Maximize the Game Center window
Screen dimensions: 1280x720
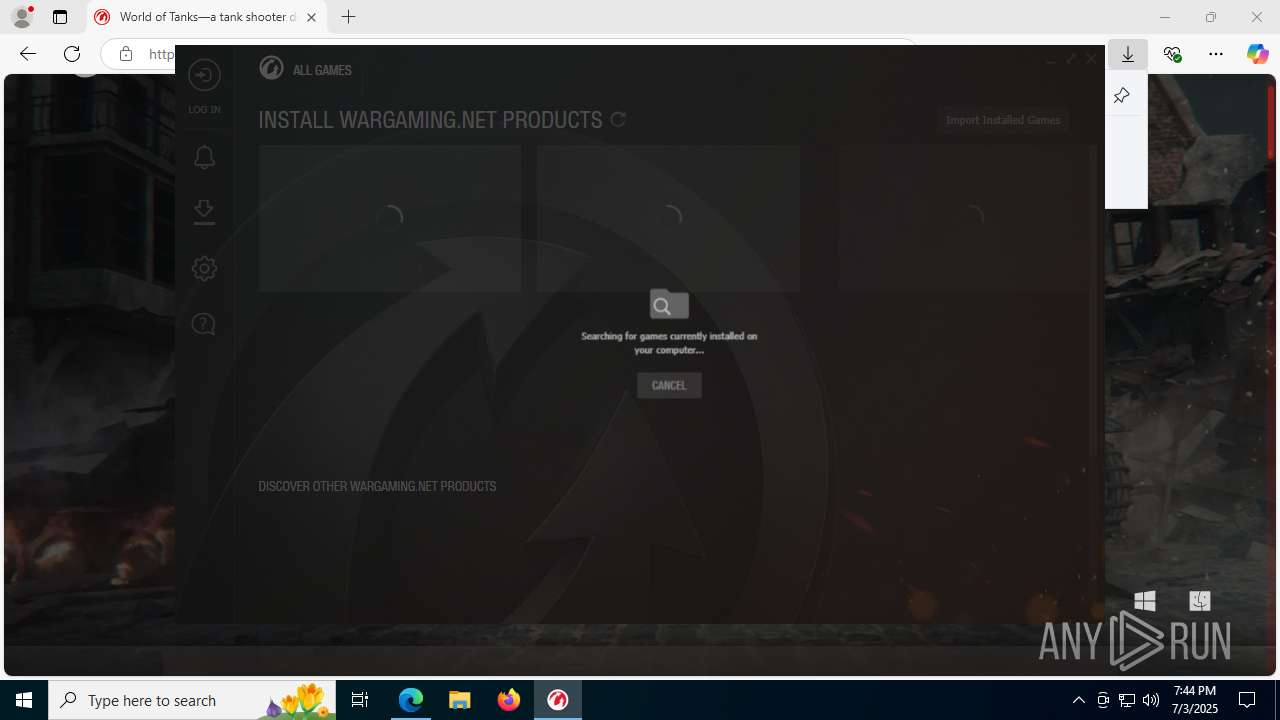1071,60
